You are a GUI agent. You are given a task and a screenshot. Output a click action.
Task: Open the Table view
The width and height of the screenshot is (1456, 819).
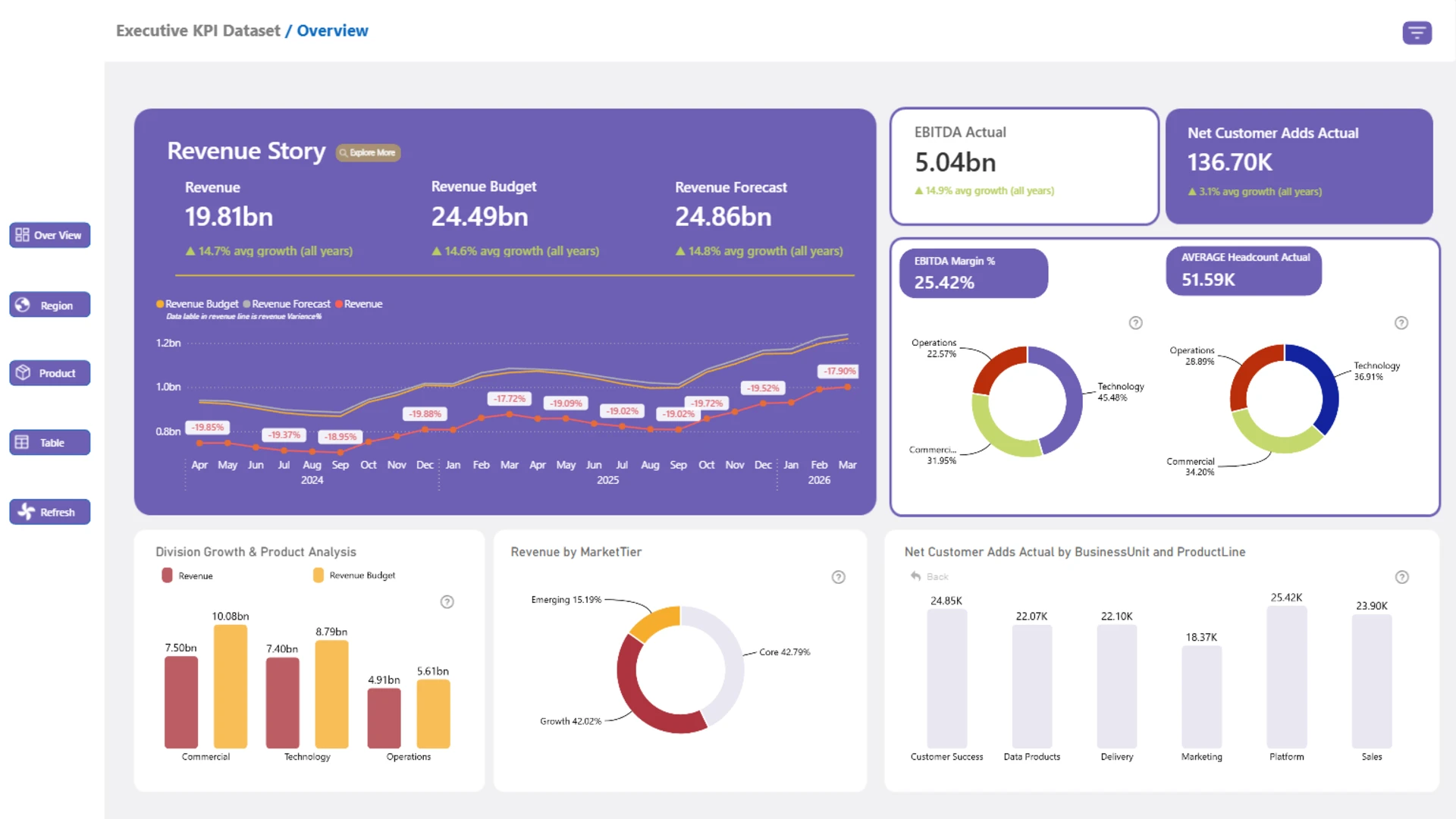[x=50, y=443]
